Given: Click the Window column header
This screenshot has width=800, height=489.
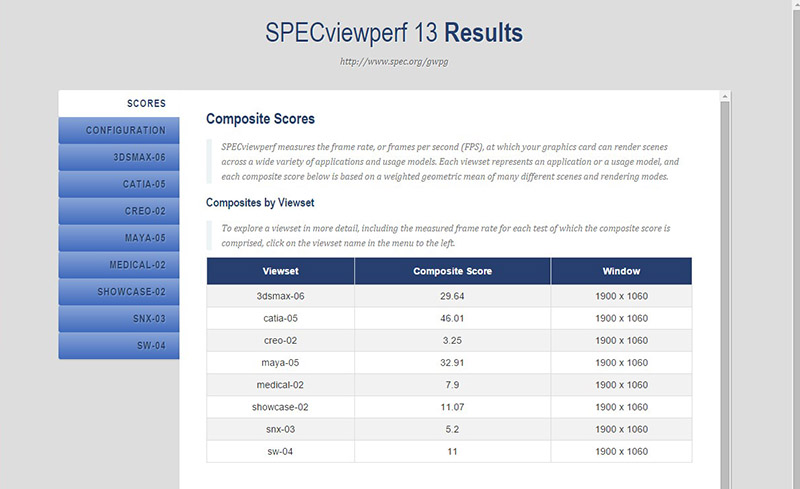Looking at the screenshot, I should [x=621, y=271].
